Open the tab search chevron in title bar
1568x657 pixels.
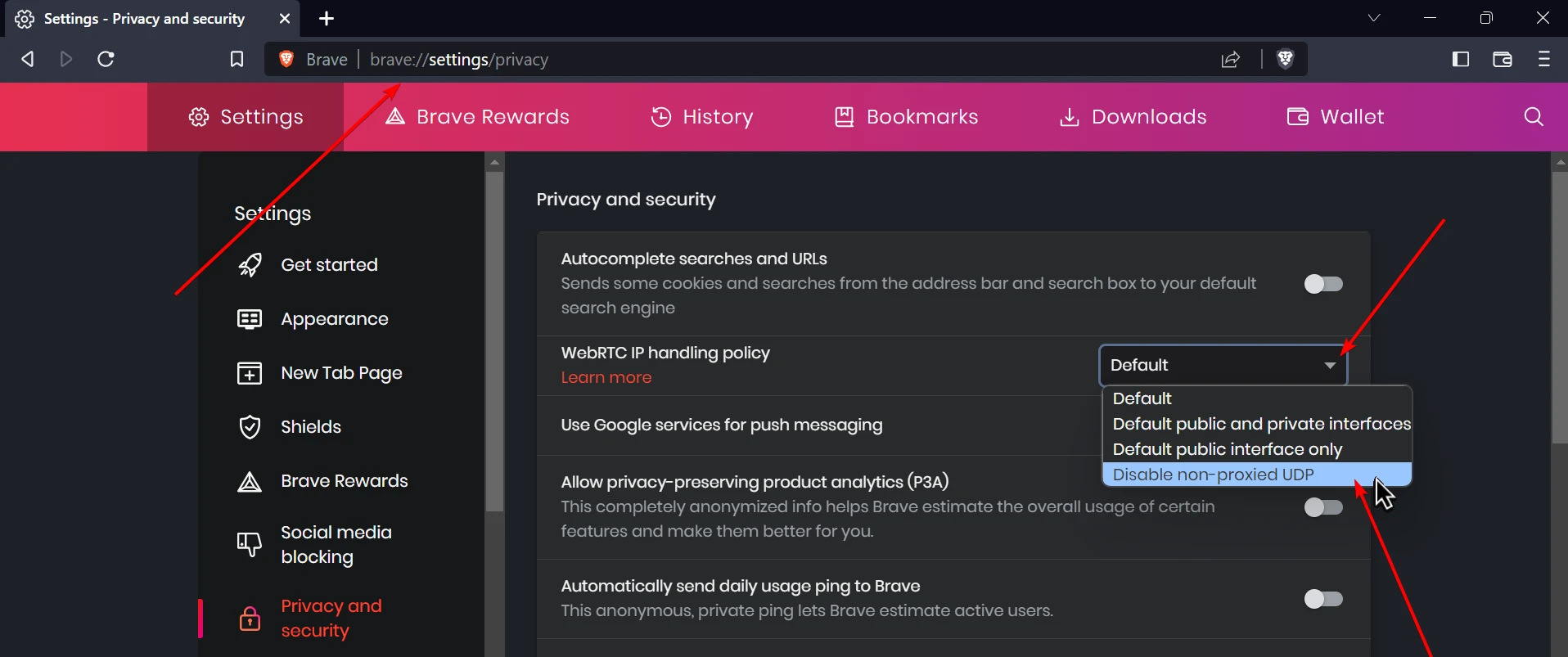tap(1374, 18)
